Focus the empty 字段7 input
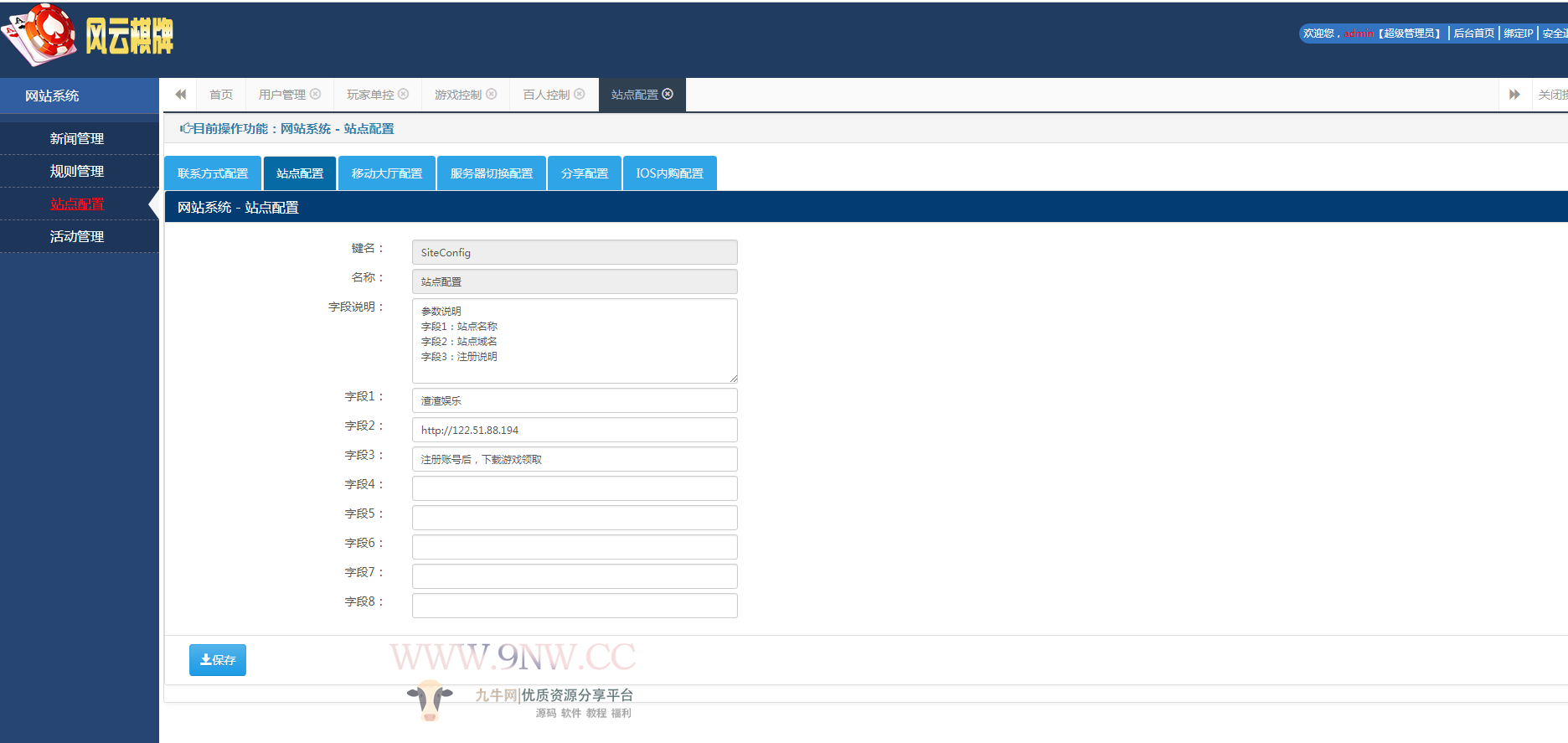The width and height of the screenshot is (1568, 743). click(x=575, y=576)
